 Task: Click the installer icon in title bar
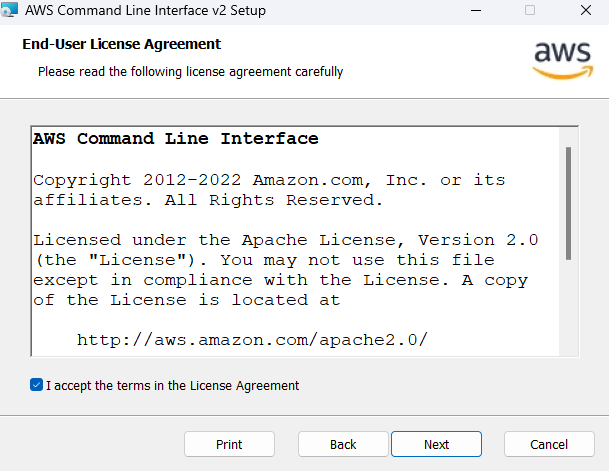pos(9,10)
